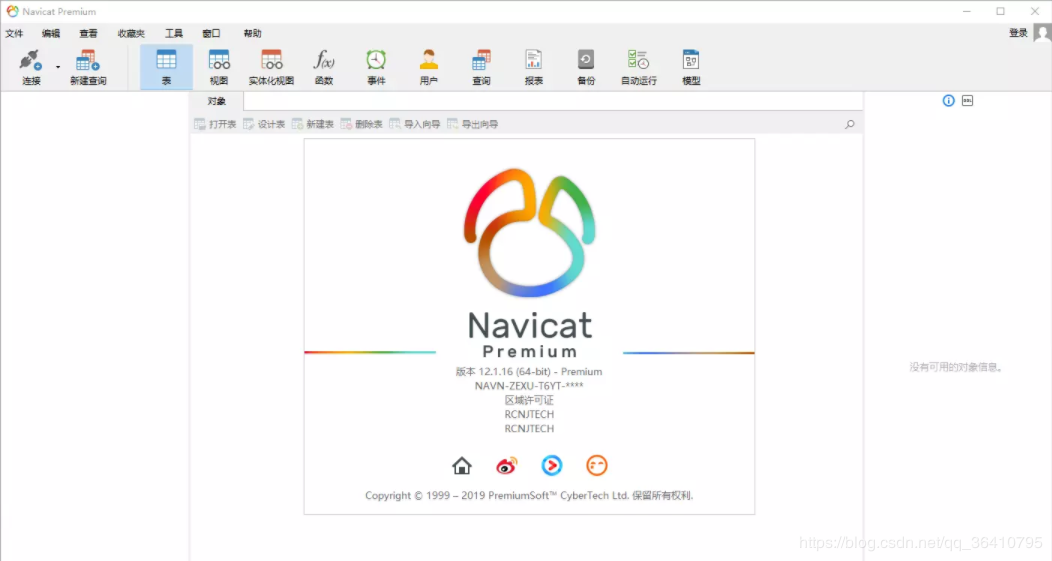Show the object information (i) panel icon

[949, 101]
